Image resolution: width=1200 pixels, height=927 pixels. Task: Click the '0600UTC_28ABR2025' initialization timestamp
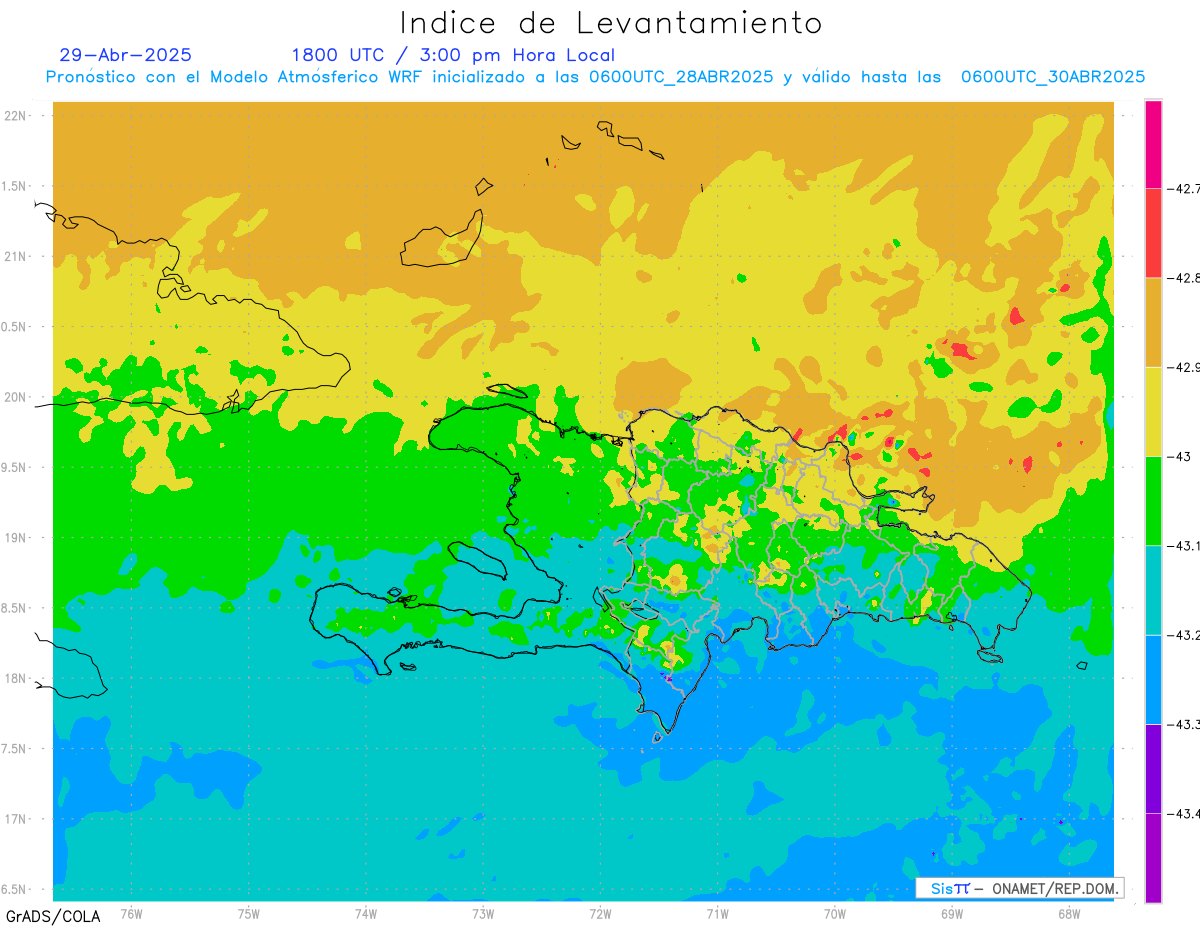681,77
